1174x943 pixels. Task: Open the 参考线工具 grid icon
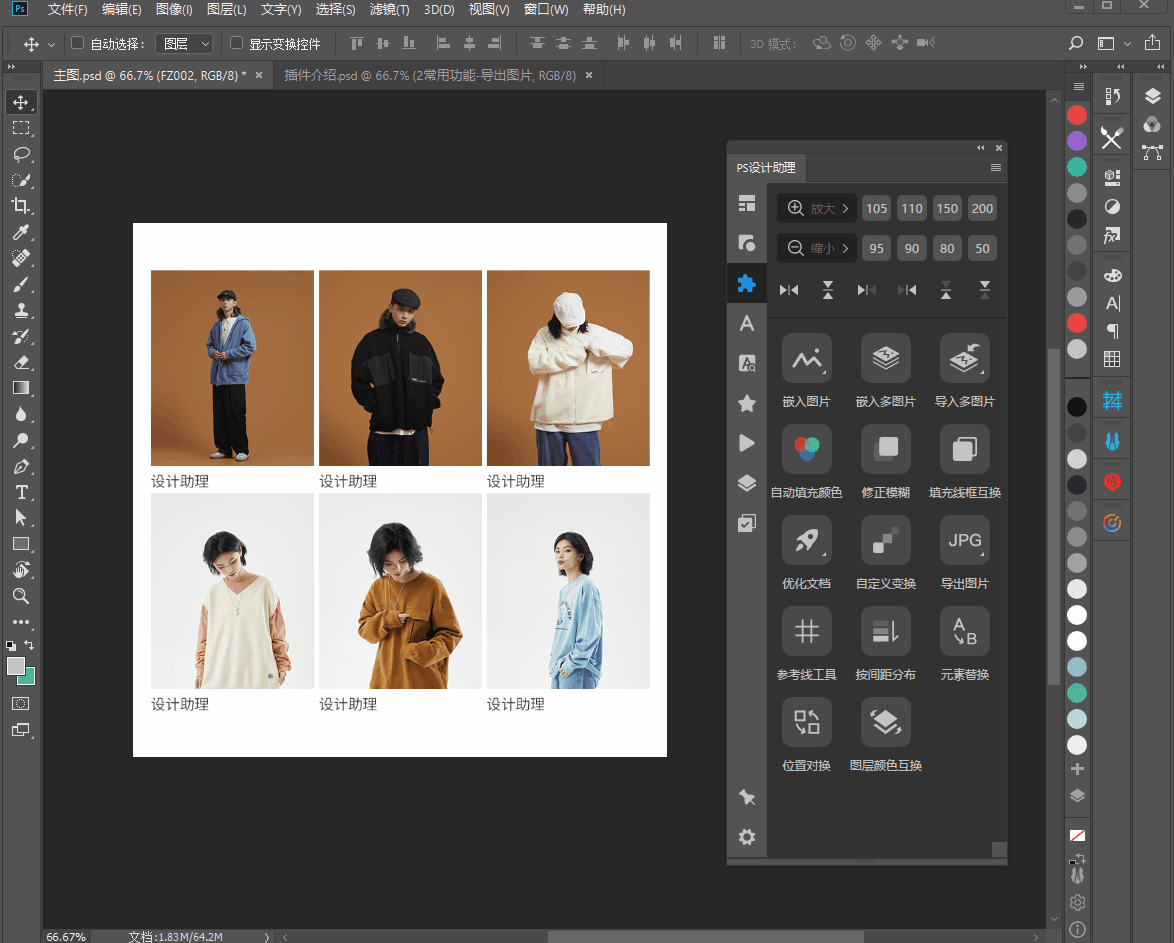click(x=806, y=631)
